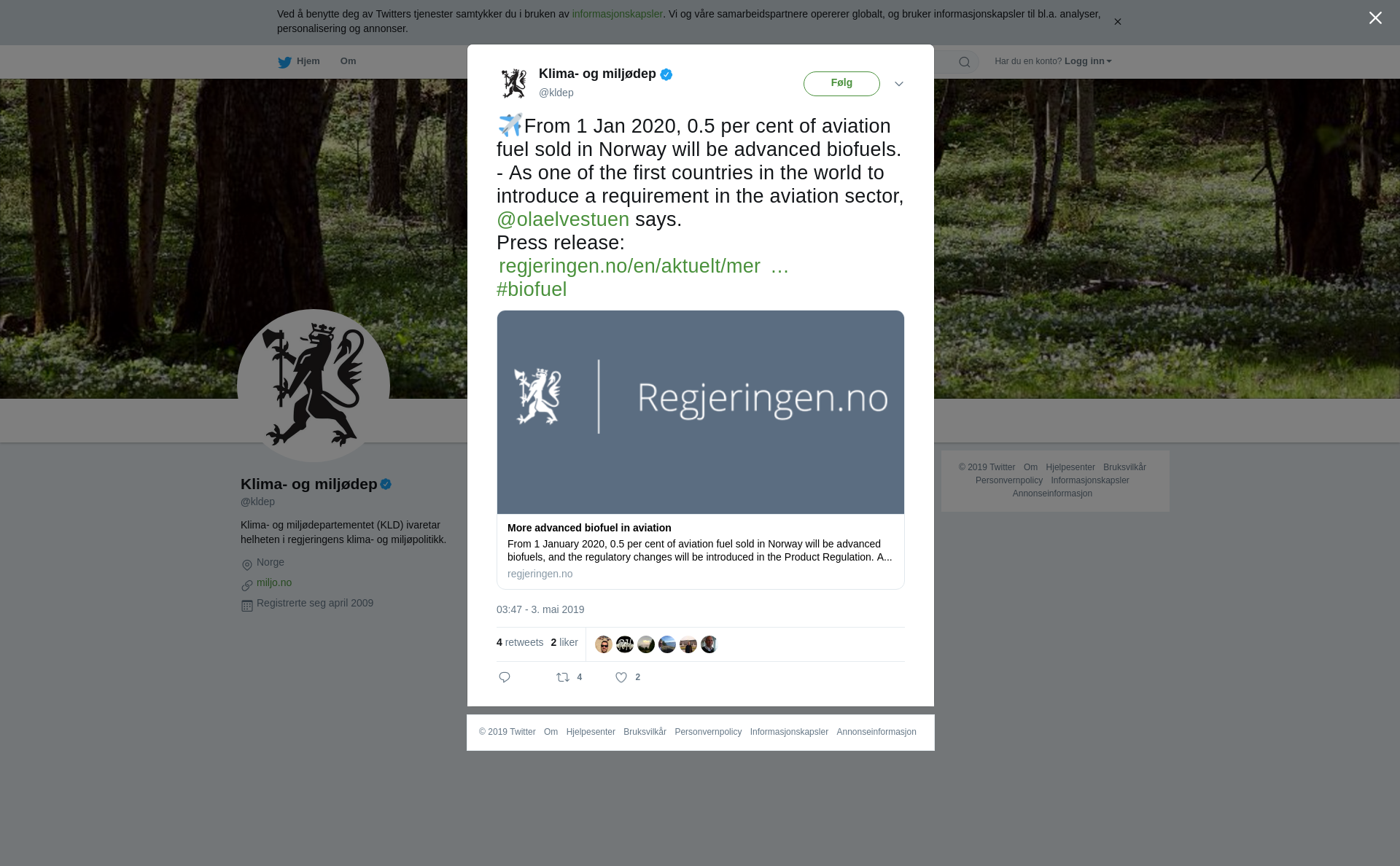Open the Om menu item
The width and height of the screenshot is (1400, 866).
pyautogui.click(x=348, y=61)
